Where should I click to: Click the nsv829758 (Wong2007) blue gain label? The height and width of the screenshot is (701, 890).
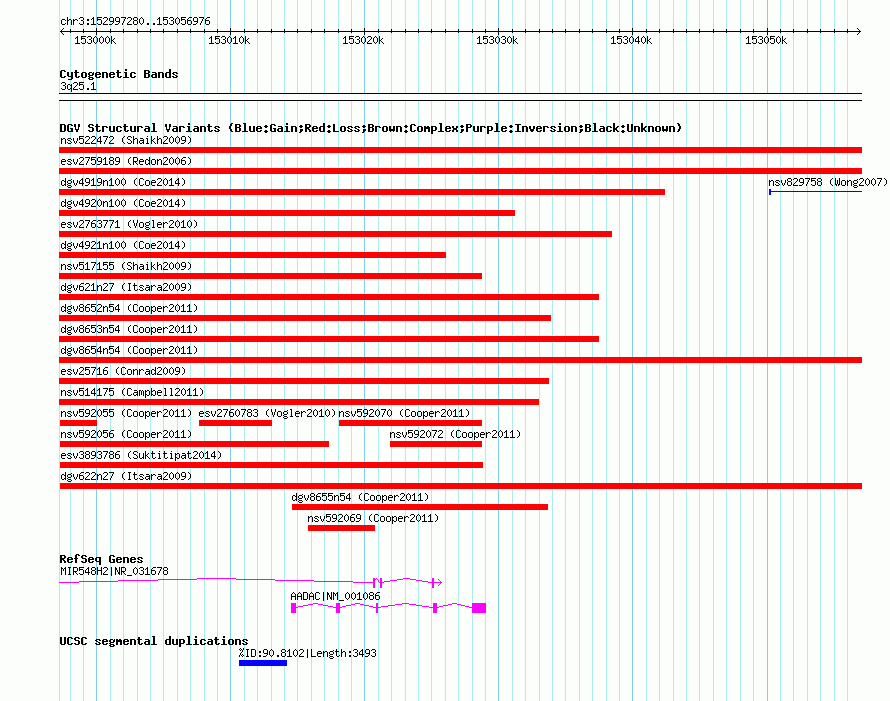(828, 182)
